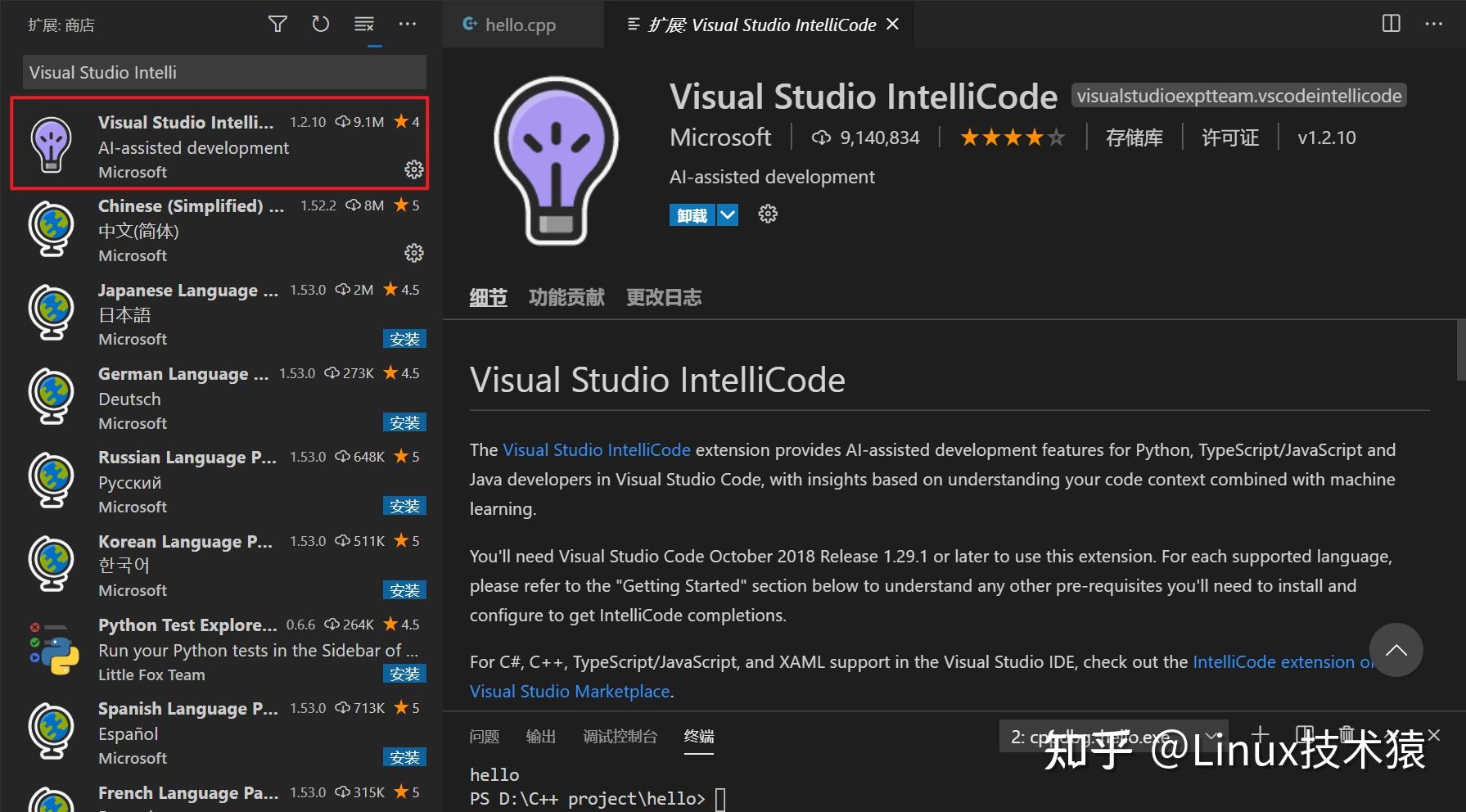Click the split editor icon

[x=1391, y=24]
